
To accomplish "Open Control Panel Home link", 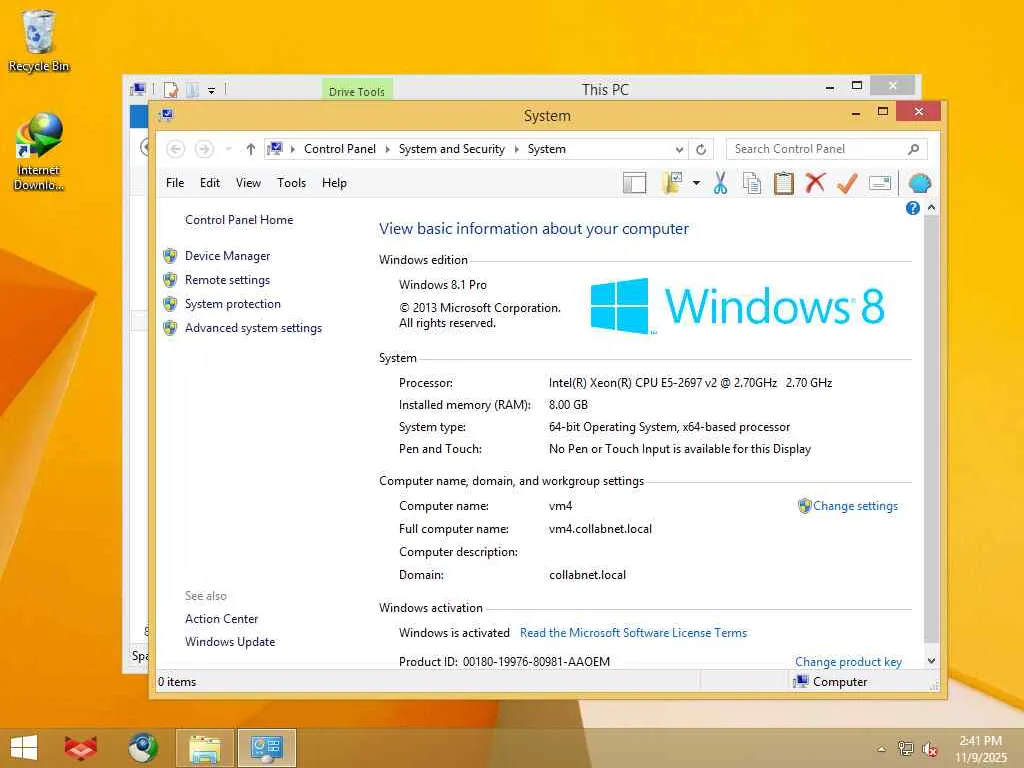I will 239,220.
